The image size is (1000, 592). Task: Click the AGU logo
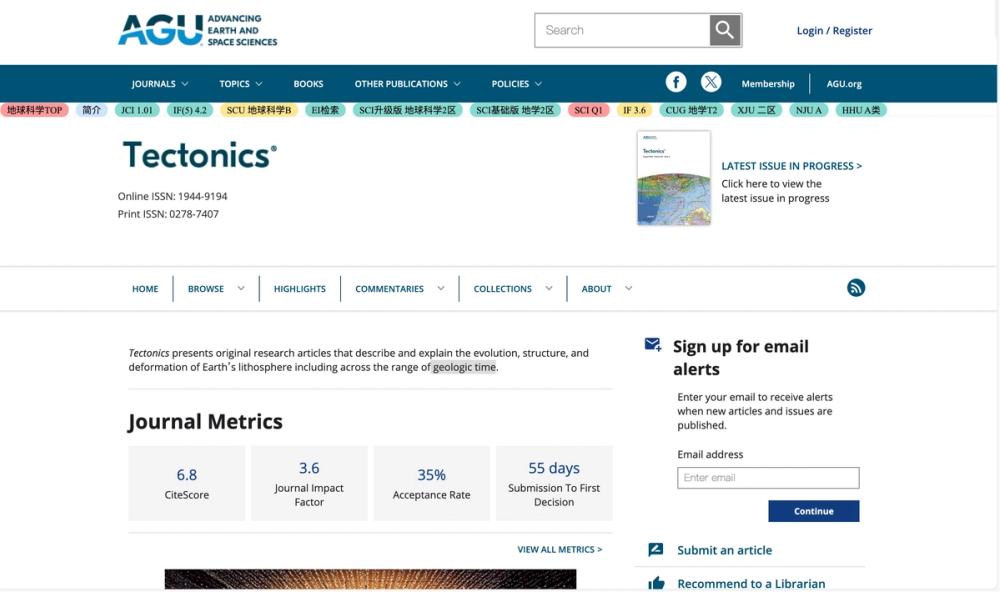click(x=198, y=30)
